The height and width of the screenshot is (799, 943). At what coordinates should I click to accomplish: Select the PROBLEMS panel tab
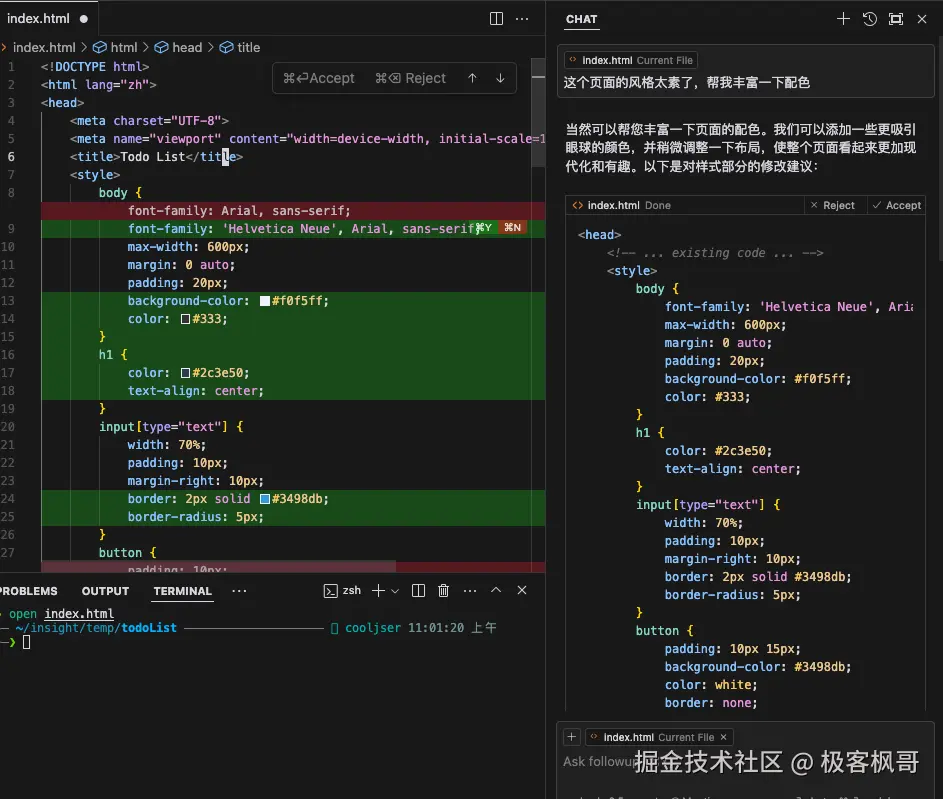coord(28,591)
